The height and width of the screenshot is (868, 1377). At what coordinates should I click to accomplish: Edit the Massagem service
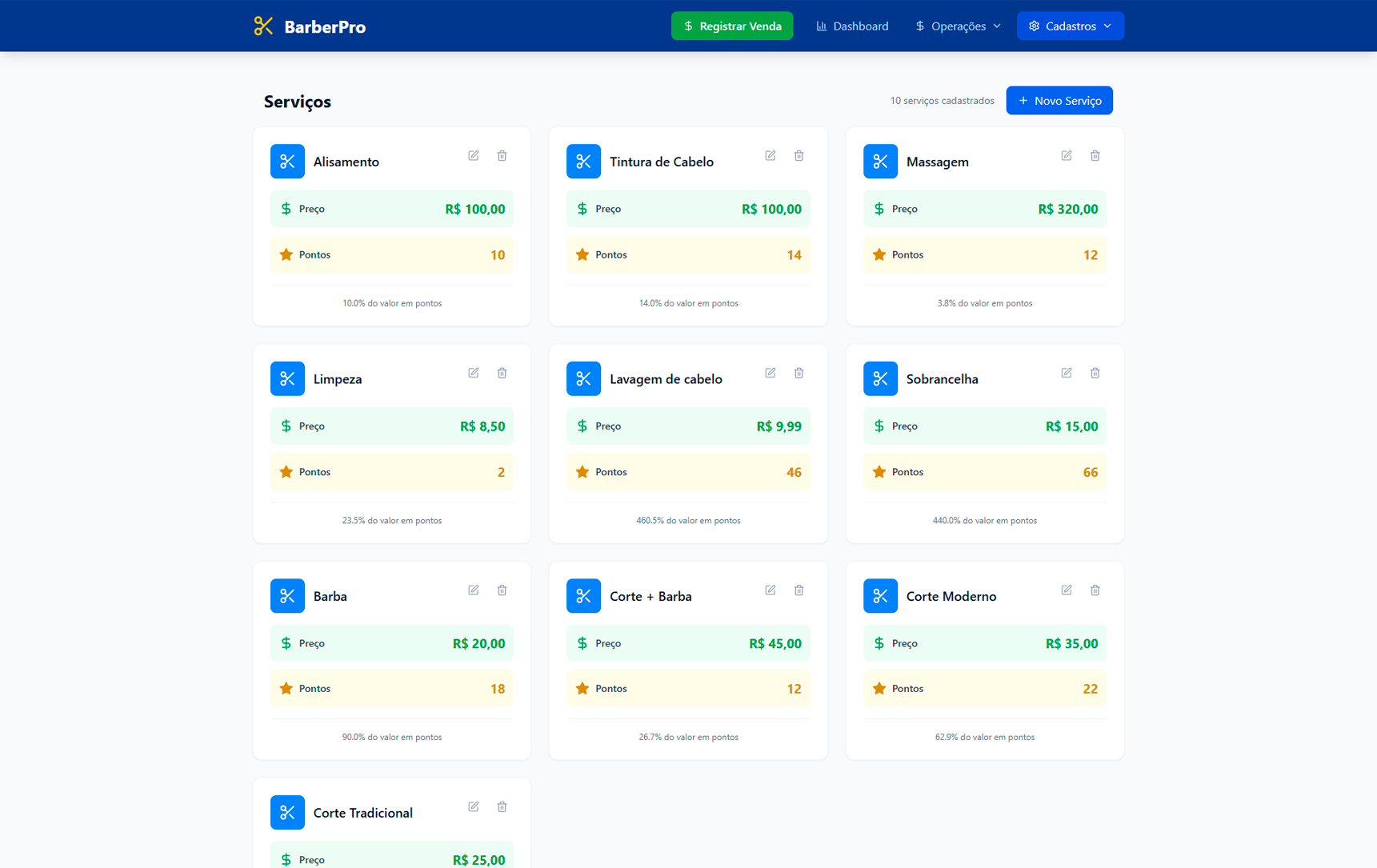click(1067, 156)
